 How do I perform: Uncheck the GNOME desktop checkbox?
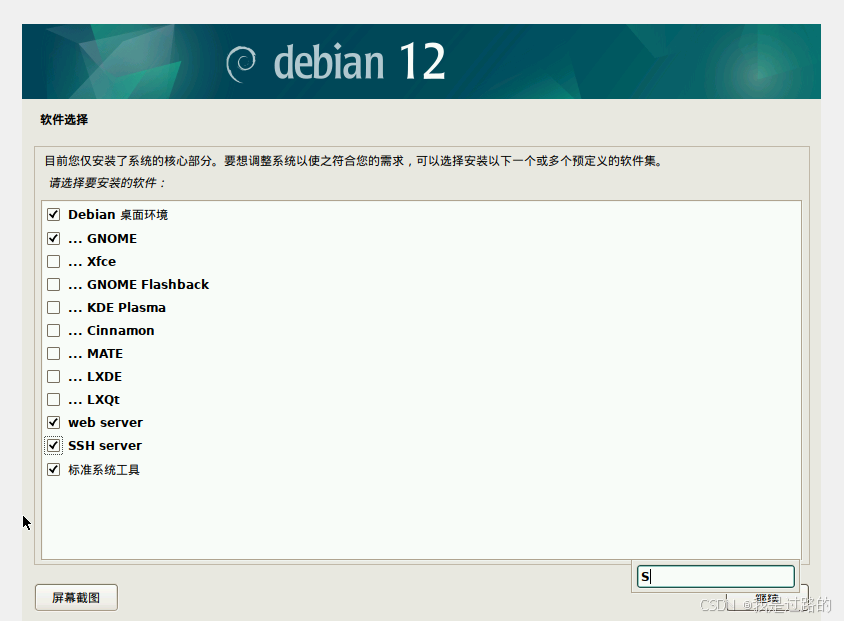point(53,238)
